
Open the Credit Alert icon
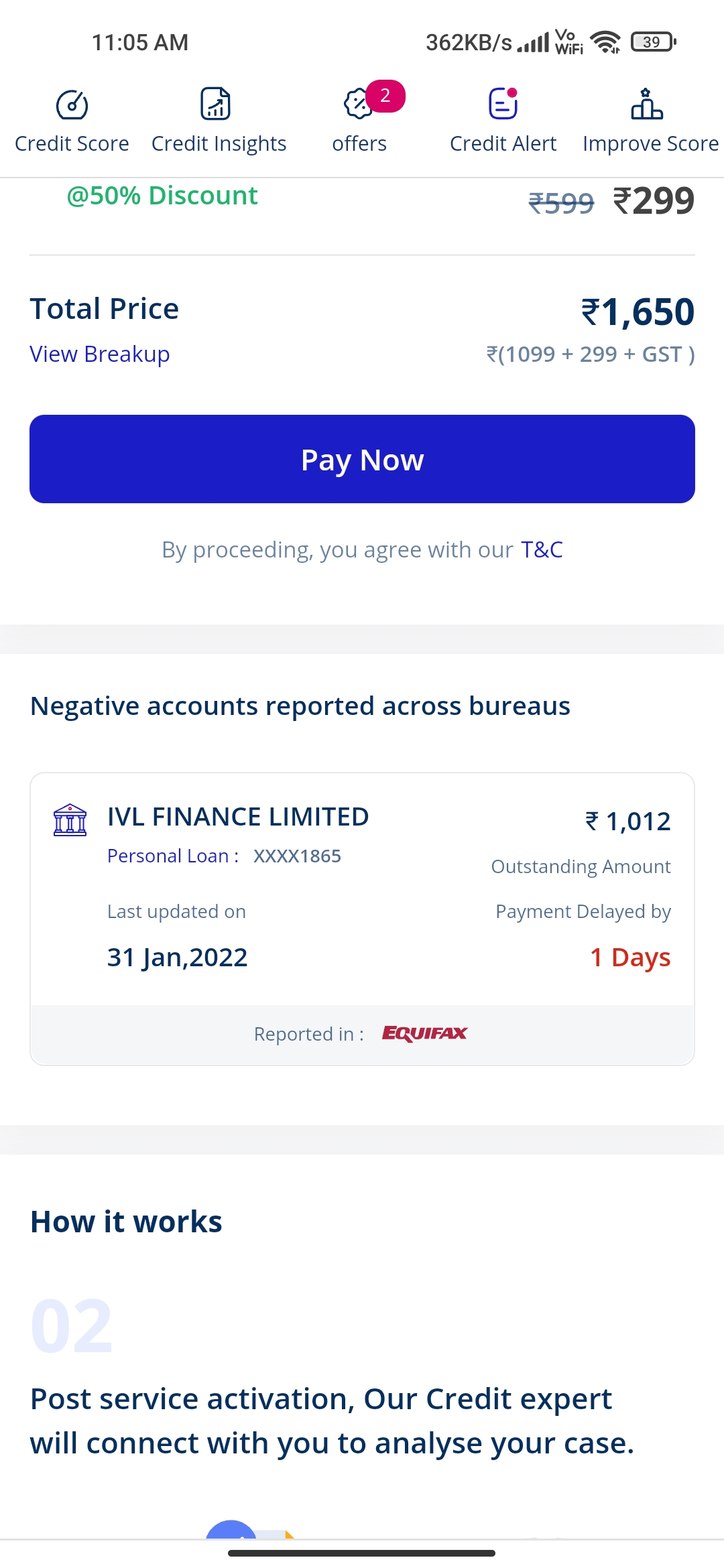point(503,104)
